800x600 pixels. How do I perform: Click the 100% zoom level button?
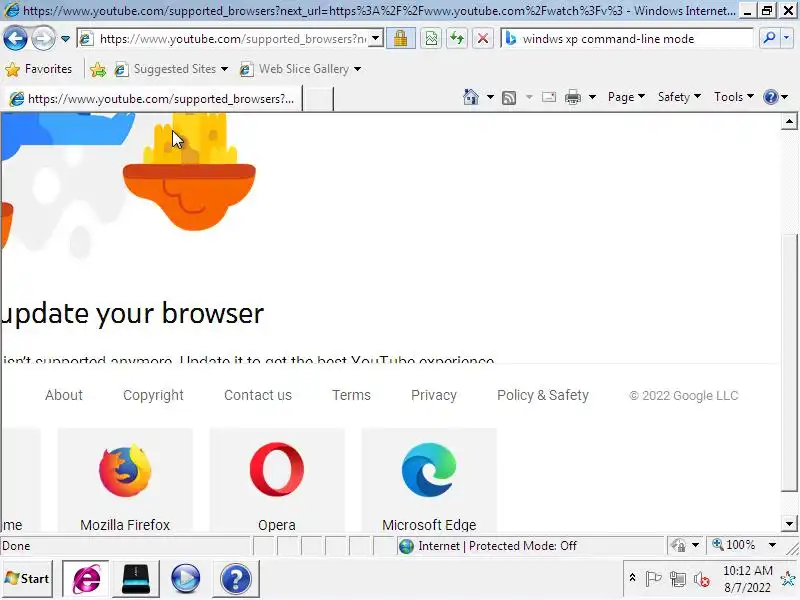click(x=734, y=545)
